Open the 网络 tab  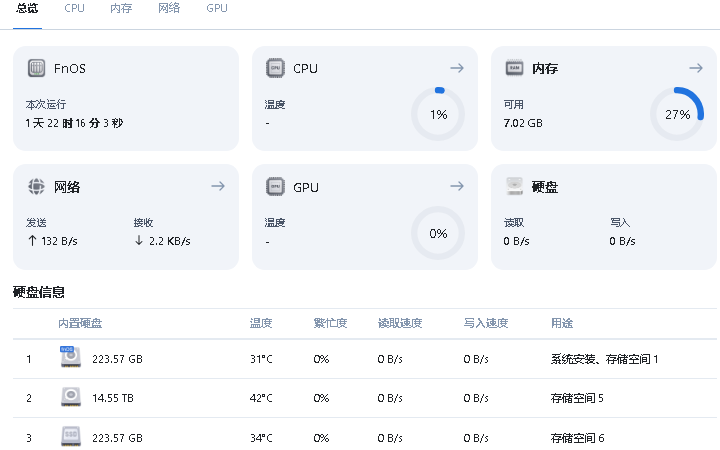[169, 8]
